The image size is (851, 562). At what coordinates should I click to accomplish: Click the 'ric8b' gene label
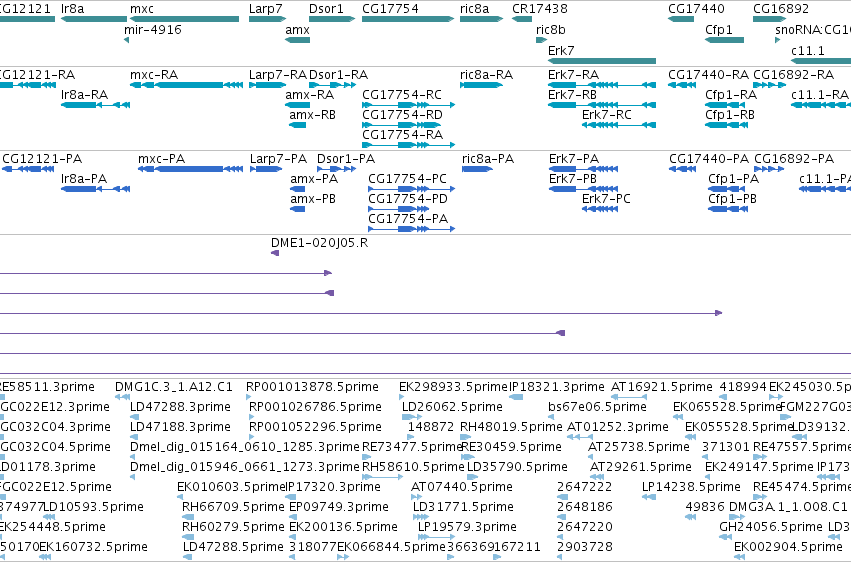pyautogui.click(x=550, y=29)
